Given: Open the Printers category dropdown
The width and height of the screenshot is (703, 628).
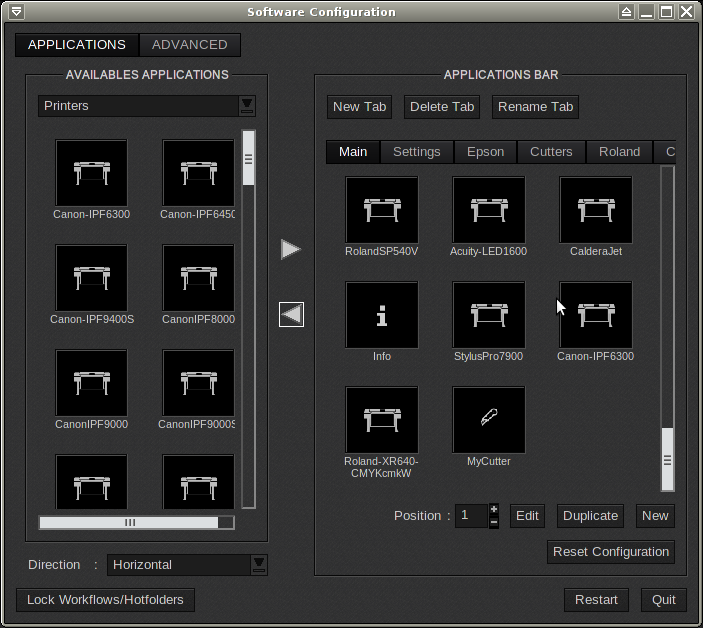Looking at the screenshot, I should pyautogui.click(x=247, y=106).
